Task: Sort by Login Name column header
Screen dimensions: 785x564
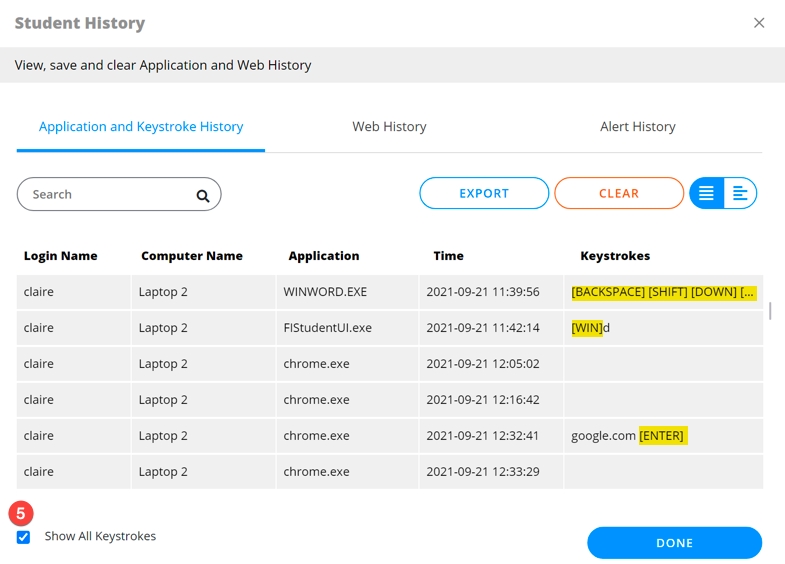Action: click(61, 256)
